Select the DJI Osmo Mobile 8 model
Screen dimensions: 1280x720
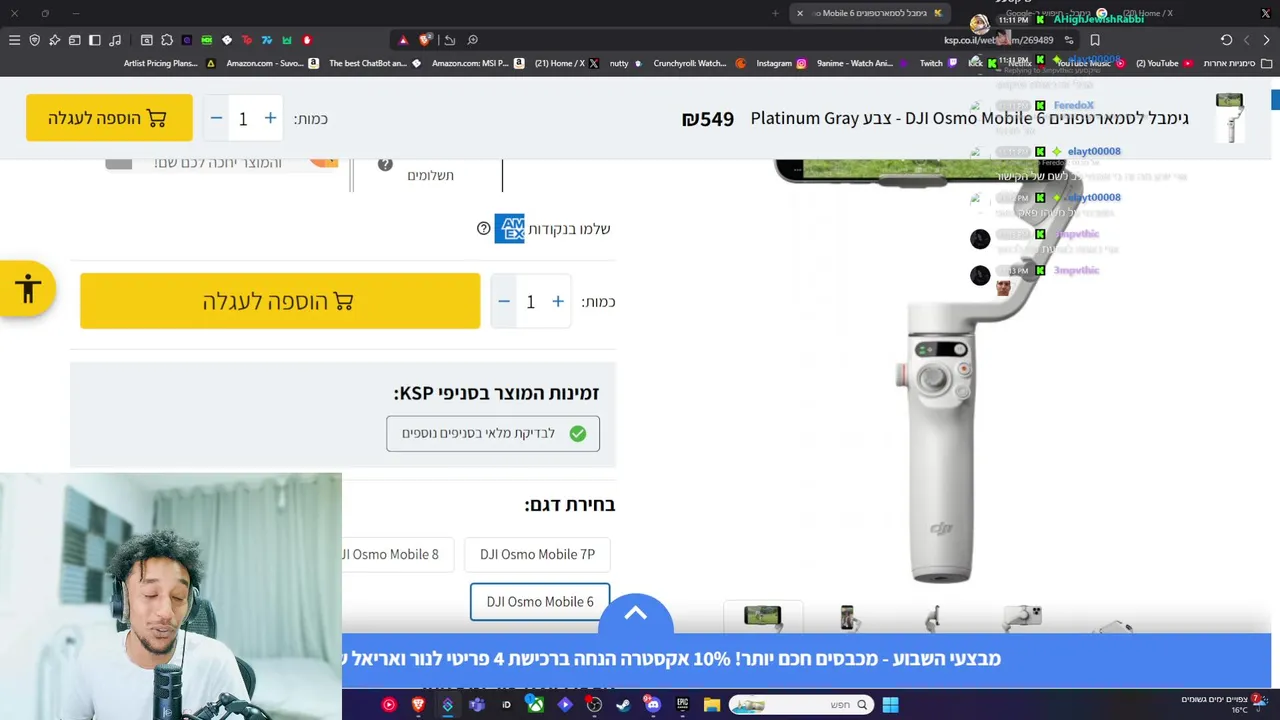tap(397, 554)
